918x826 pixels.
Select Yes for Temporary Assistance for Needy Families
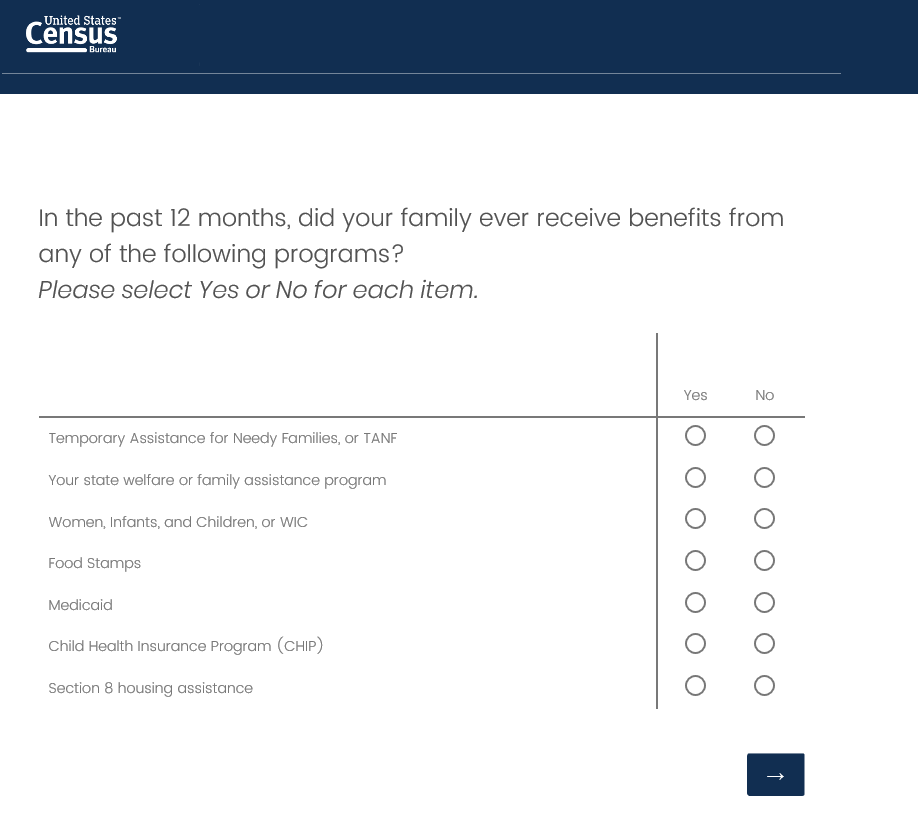pyautogui.click(x=696, y=436)
